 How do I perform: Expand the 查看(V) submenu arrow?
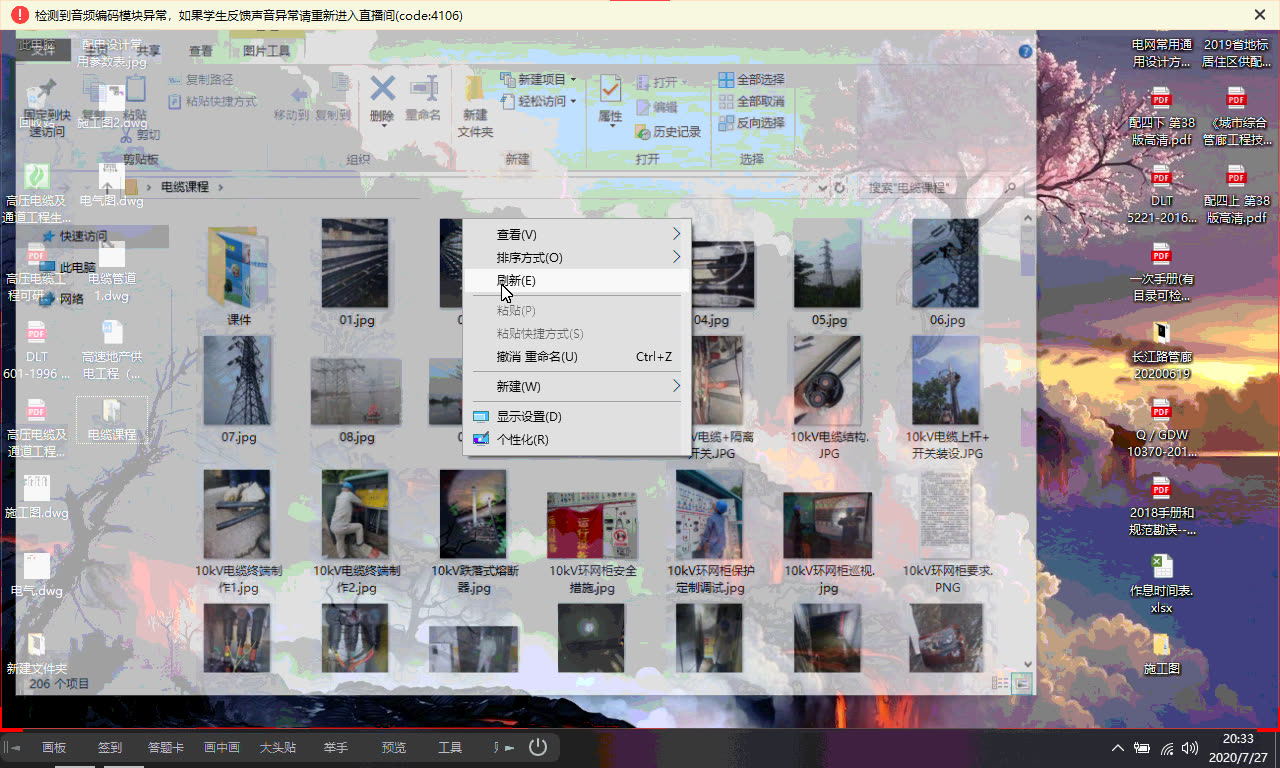coord(676,234)
